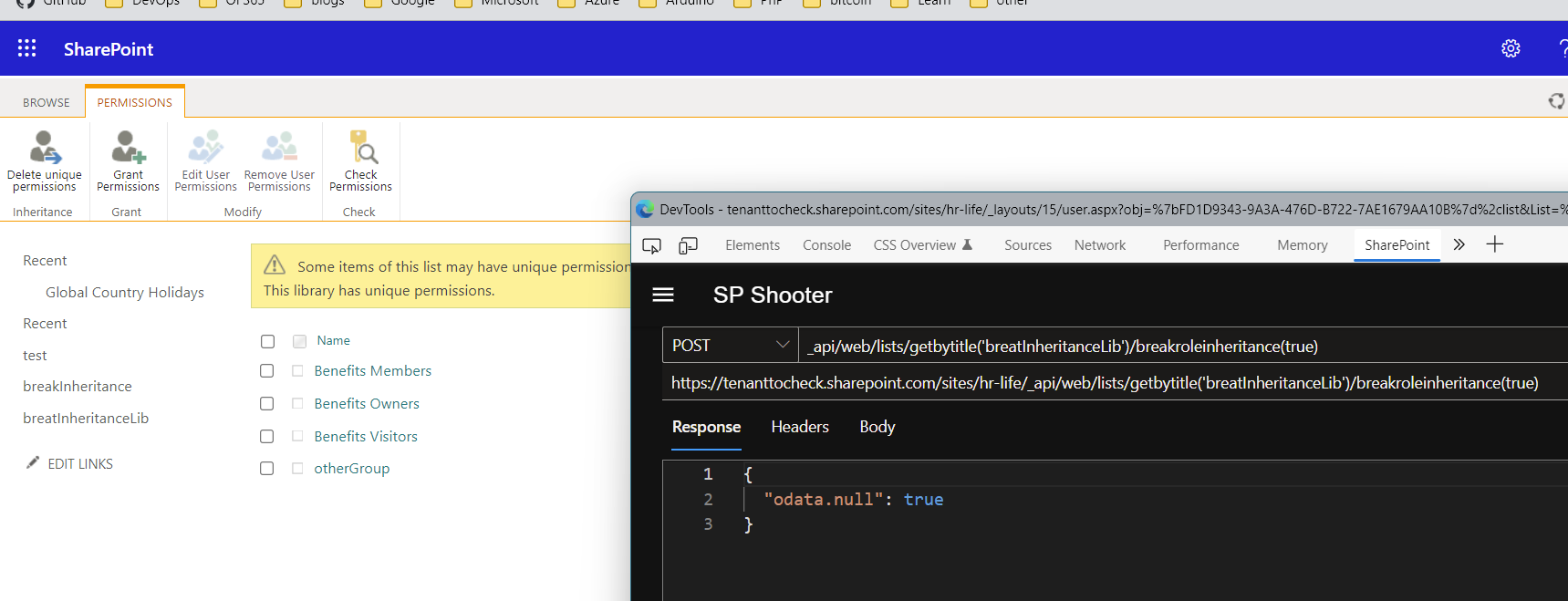This screenshot has width=1568, height=601.
Task: Check the Benefits Members row checkbox
Action: click(266, 371)
